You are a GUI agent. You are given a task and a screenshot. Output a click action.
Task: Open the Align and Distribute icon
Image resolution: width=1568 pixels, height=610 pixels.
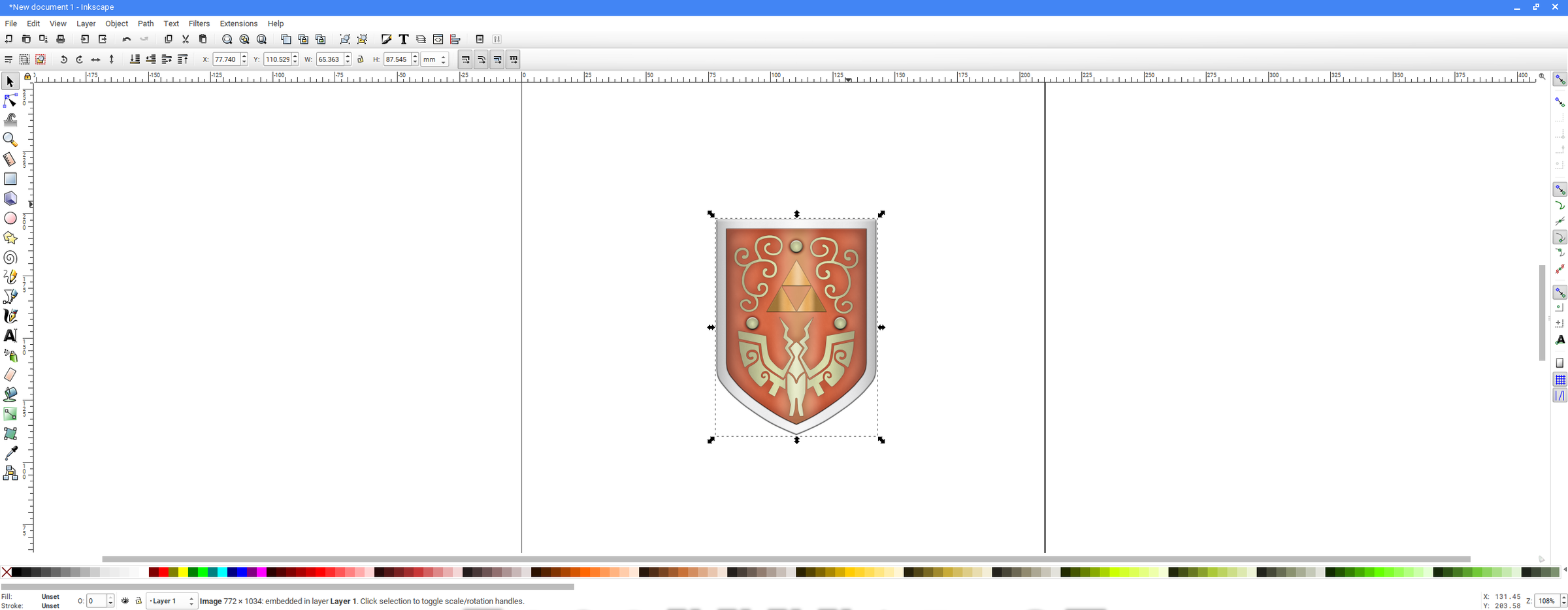click(455, 39)
